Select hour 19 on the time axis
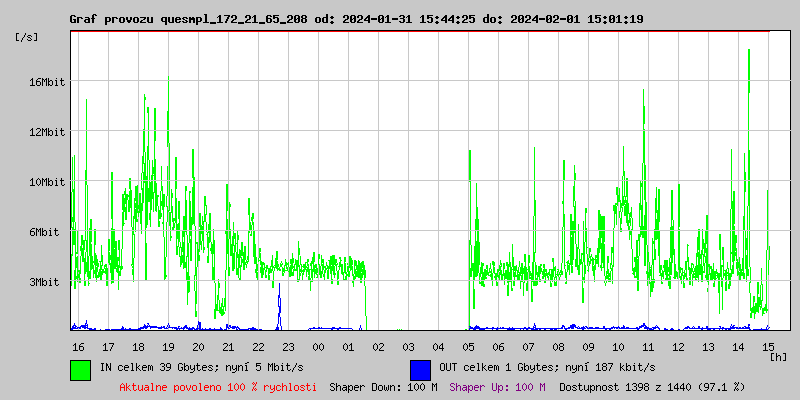Viewport: 800px width, 400px height. click(168, 347)
